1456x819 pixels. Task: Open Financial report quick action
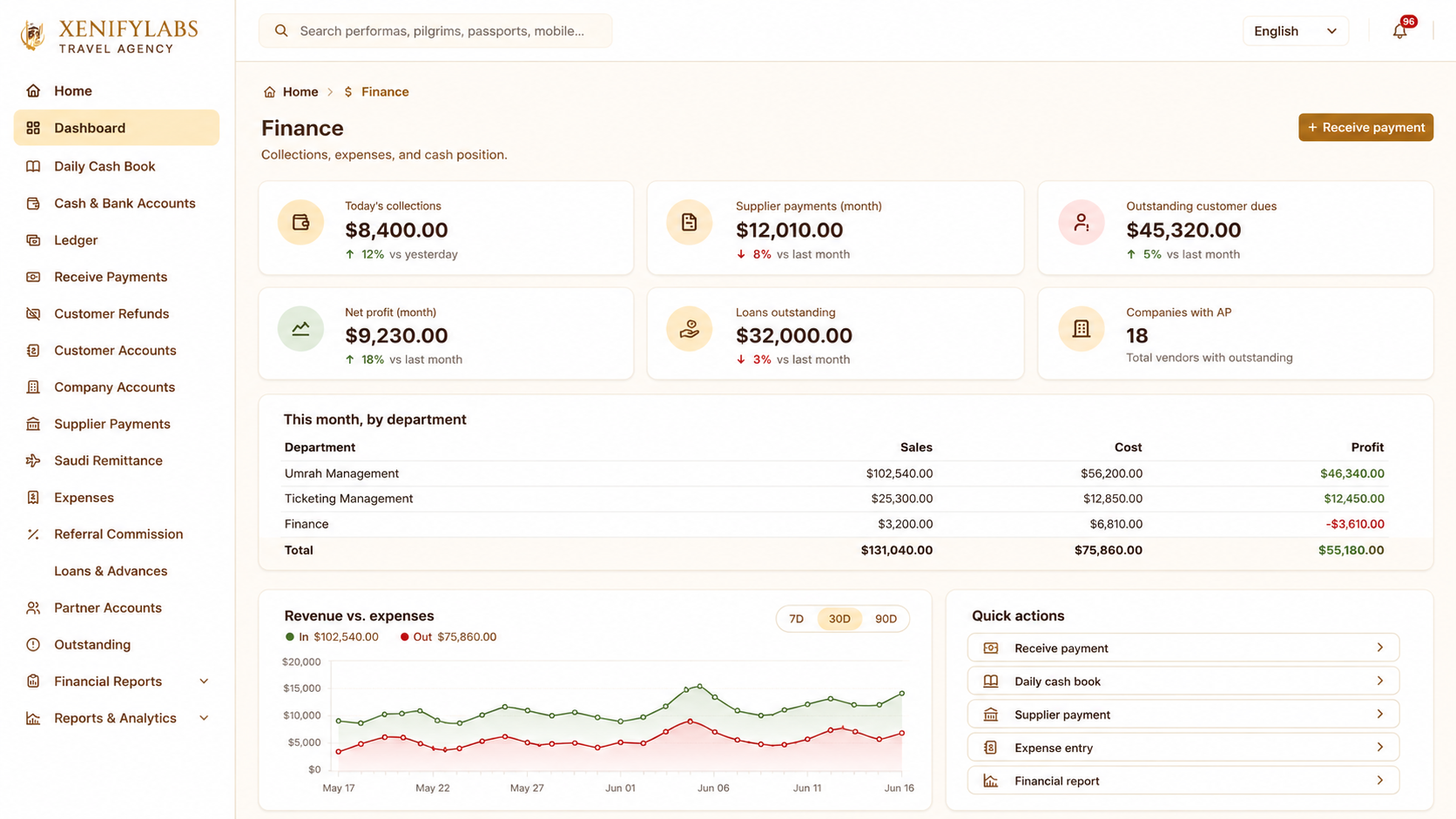point(1183,780)
